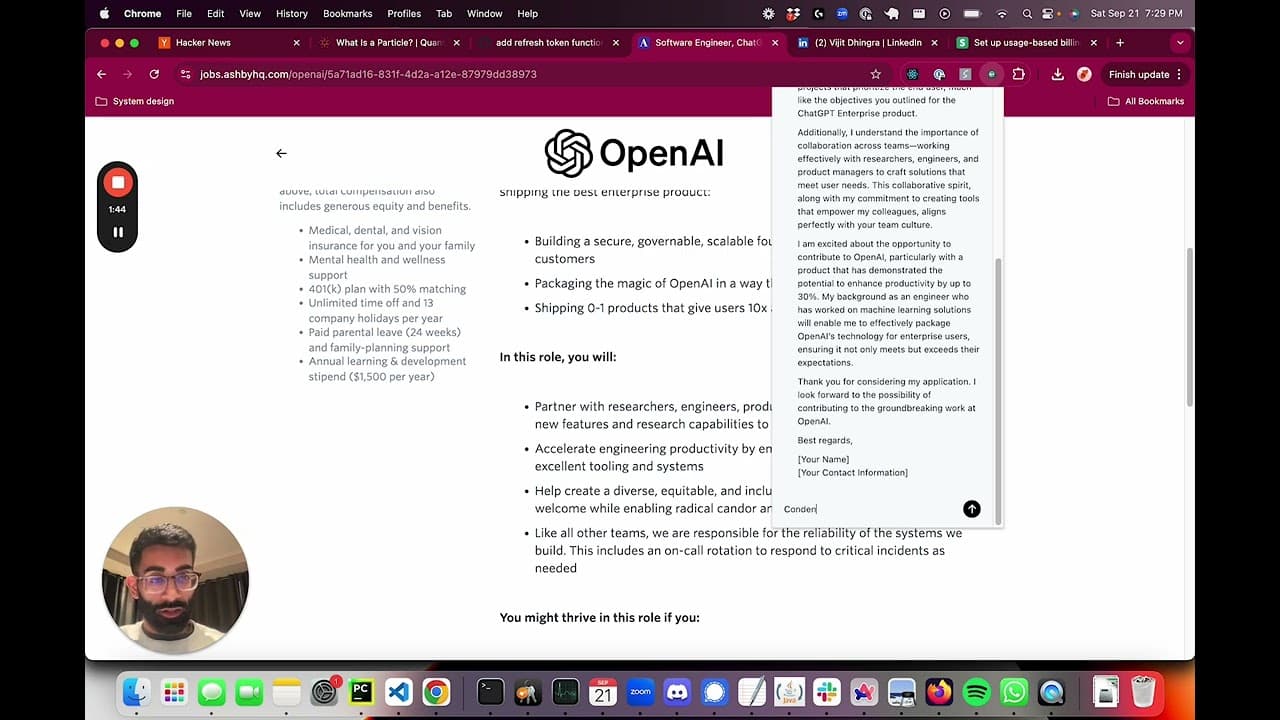Click the OpenAI logo

click(x=634, y=153)
